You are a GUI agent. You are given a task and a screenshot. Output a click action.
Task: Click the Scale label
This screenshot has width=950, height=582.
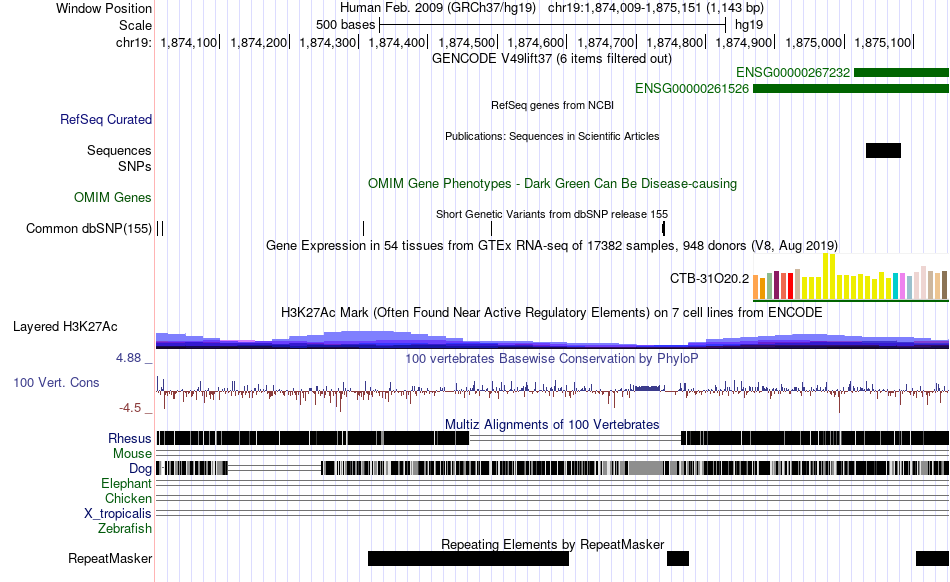pyautogui.click(x=135, y=25)
